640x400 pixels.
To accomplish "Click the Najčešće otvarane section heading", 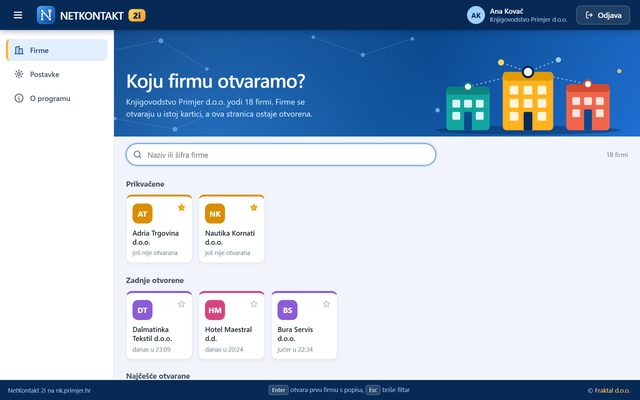I will pos(158,376).
